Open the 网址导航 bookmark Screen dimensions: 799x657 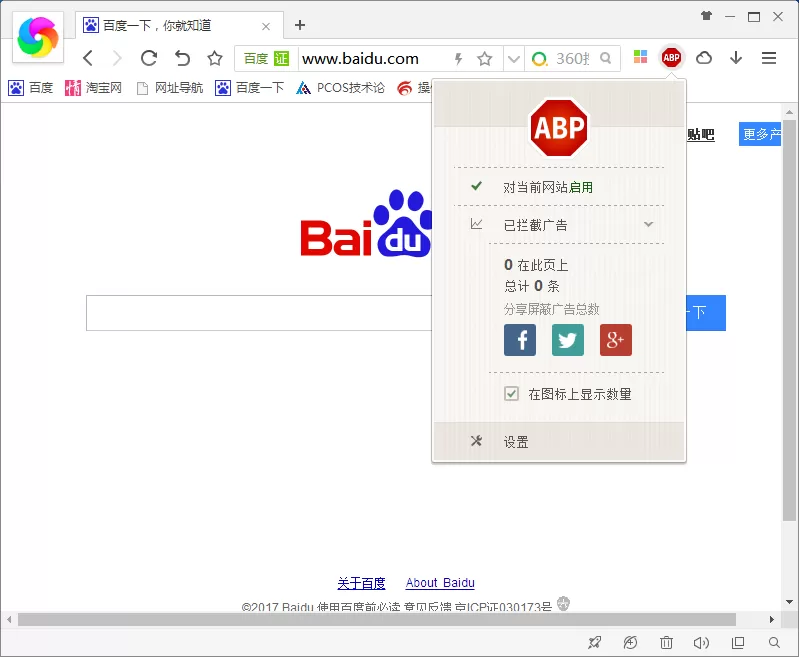[x=170, y=88]
